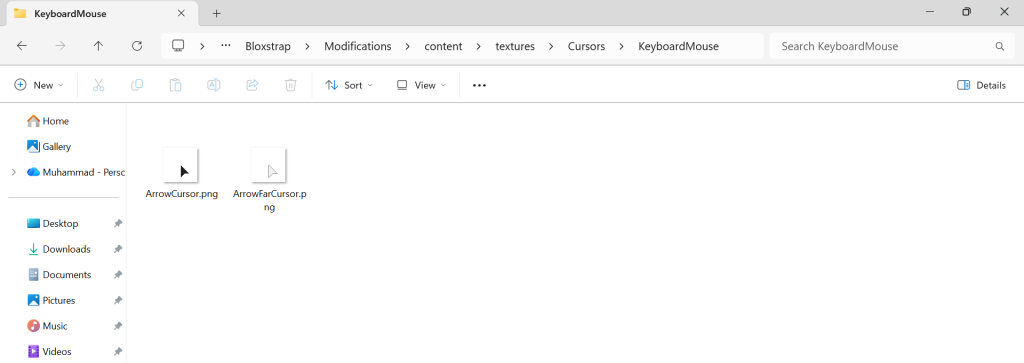Click pin icon next to Music
Image resolution: width=1024 pixels, height=363 pixels.
click(118, 326)
